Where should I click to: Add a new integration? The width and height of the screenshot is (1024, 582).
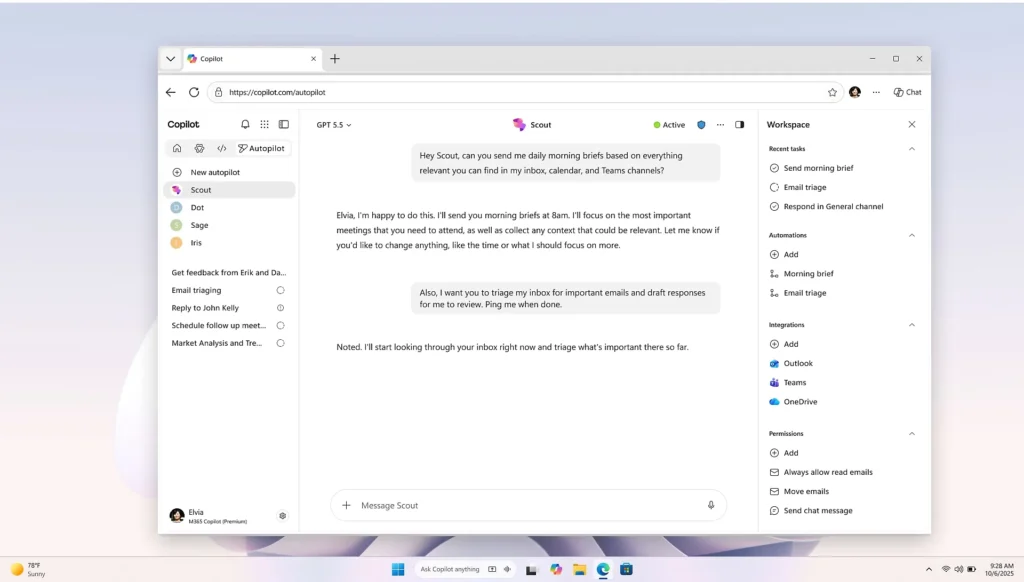tap(784, 344)
